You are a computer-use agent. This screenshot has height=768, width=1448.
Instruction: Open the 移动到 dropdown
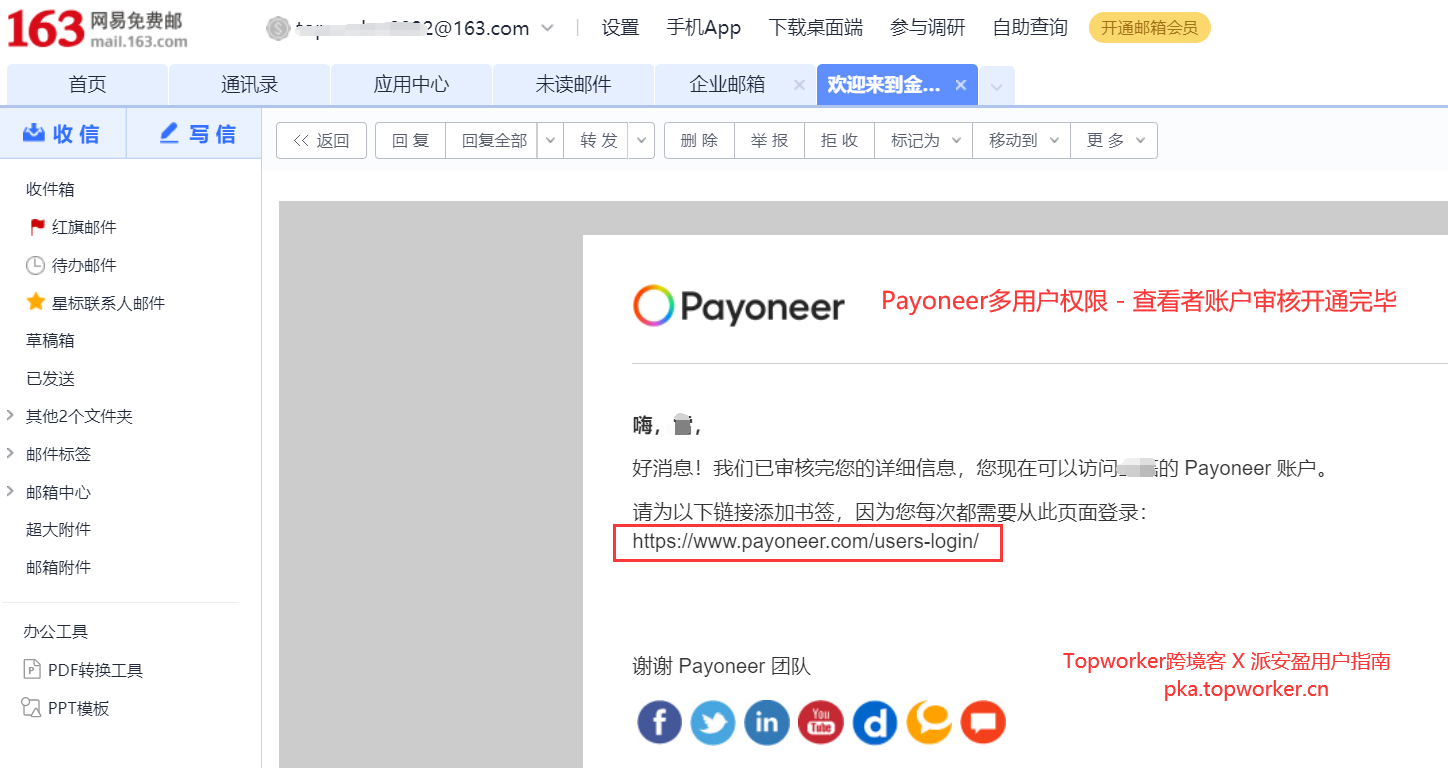click(x=1021, y=141)
